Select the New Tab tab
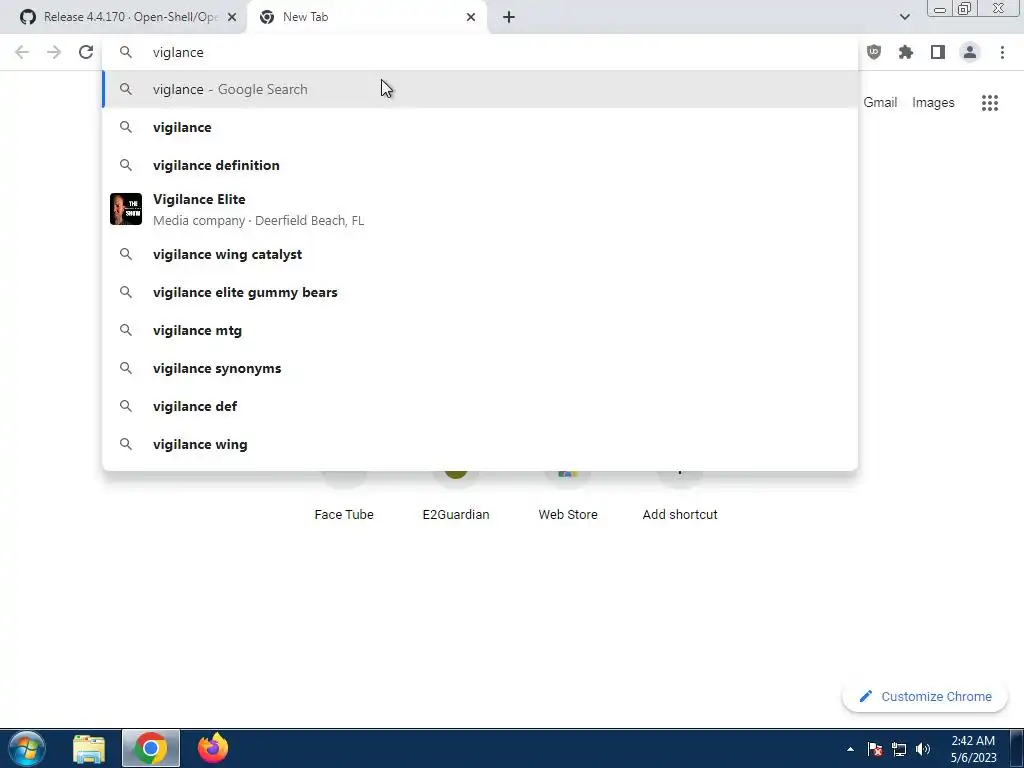Viewport: 1024px width, 768px height. 366,17
